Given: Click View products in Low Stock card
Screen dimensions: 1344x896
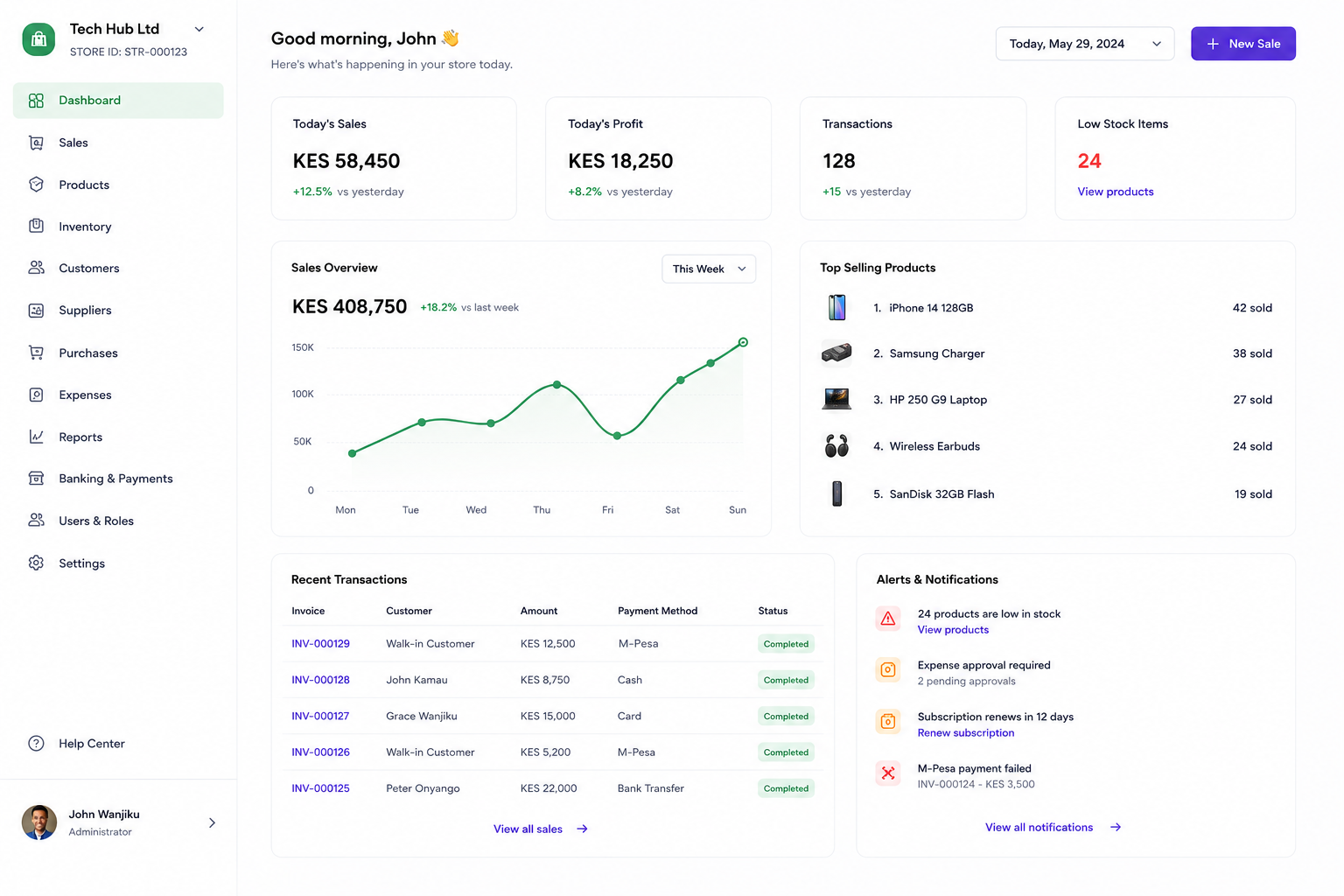Looking at the screenshot, I should tap(1116, 192).
